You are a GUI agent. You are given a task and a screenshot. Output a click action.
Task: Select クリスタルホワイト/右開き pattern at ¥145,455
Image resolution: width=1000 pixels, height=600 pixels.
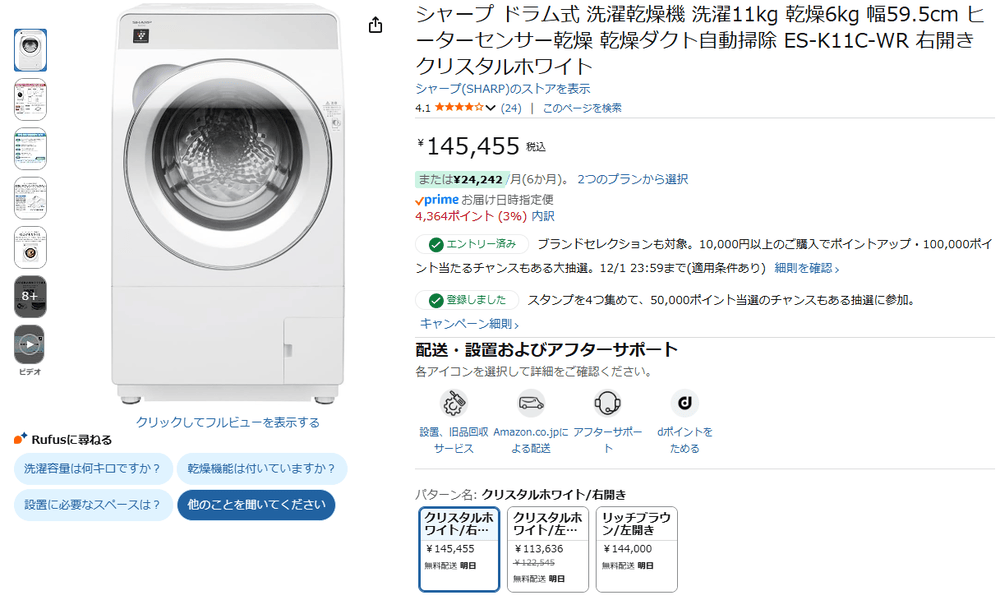[x=459, y=549]
